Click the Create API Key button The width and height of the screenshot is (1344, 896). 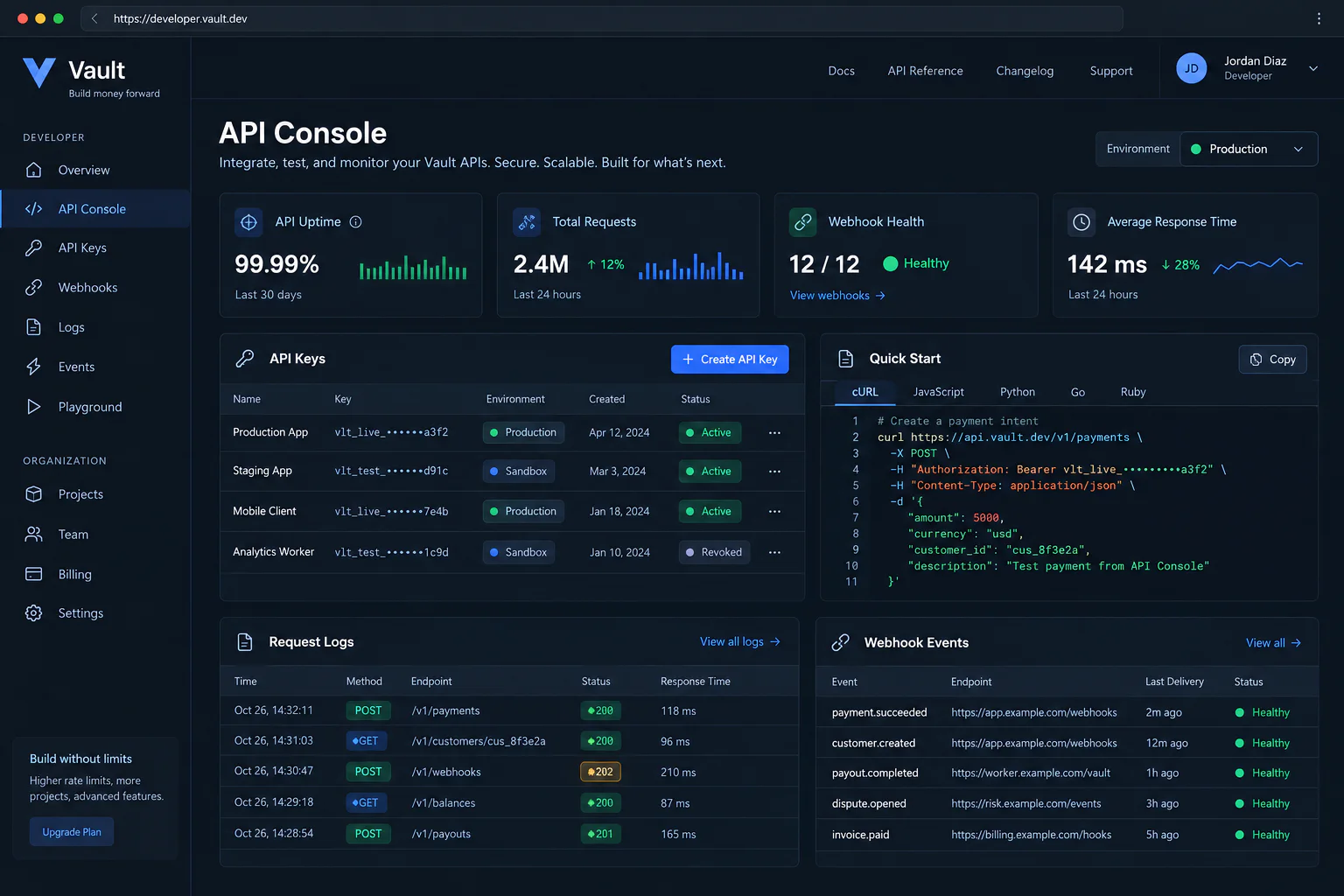730,360
